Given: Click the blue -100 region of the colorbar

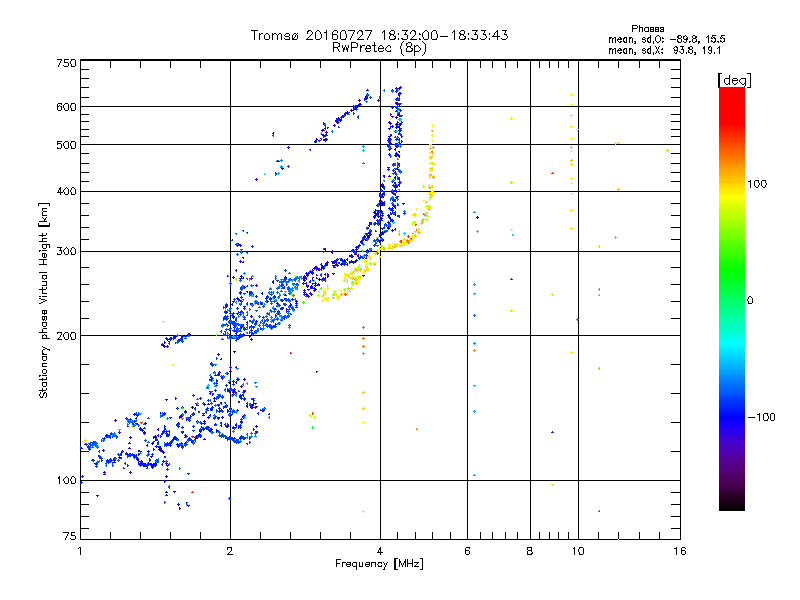Looking at the screenshot, I should (732, 416).
